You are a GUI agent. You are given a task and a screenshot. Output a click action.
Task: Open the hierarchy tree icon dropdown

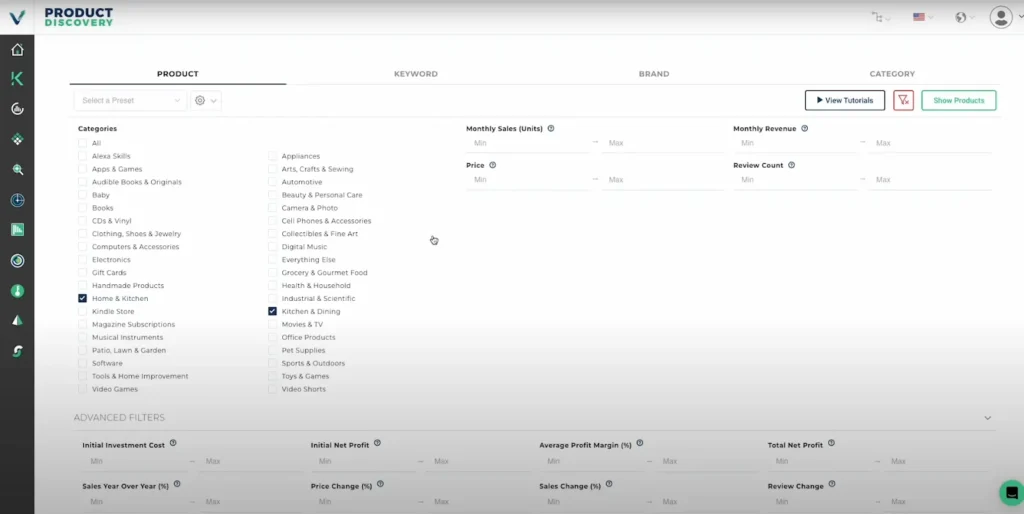pos(881,18)
